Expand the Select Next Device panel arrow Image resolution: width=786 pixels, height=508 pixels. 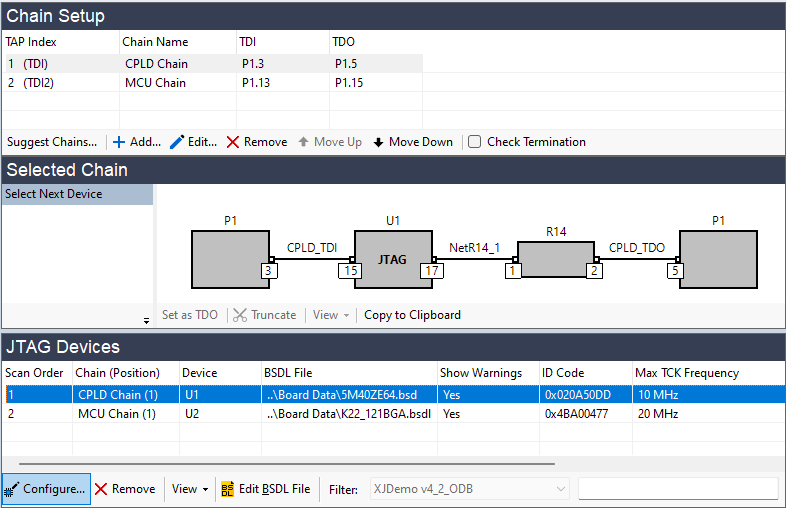coord(147,320)
